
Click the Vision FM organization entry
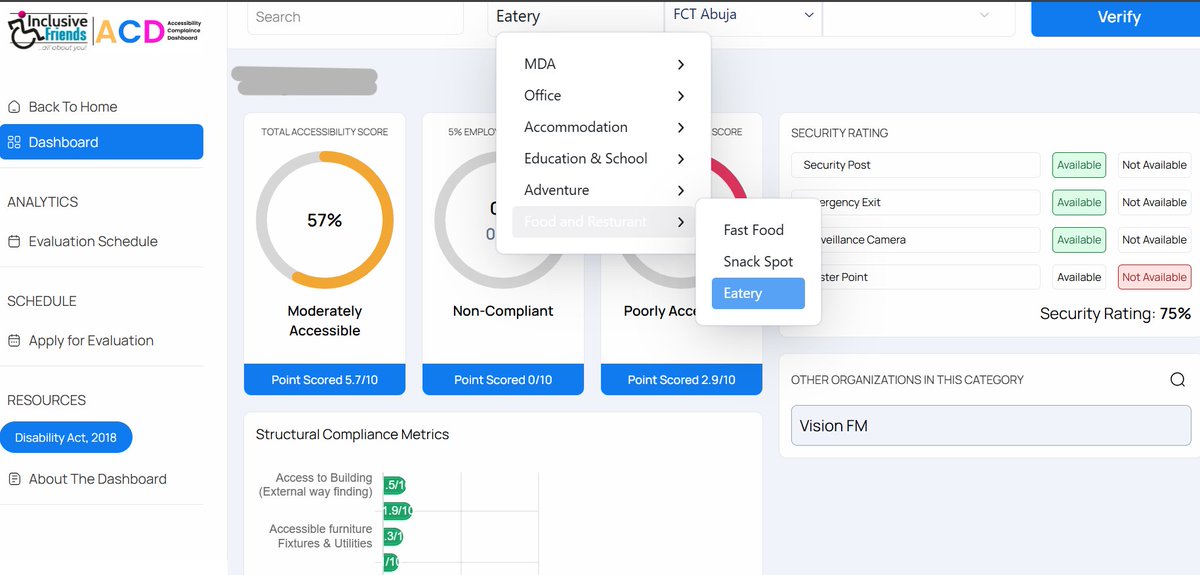[991, 425]
